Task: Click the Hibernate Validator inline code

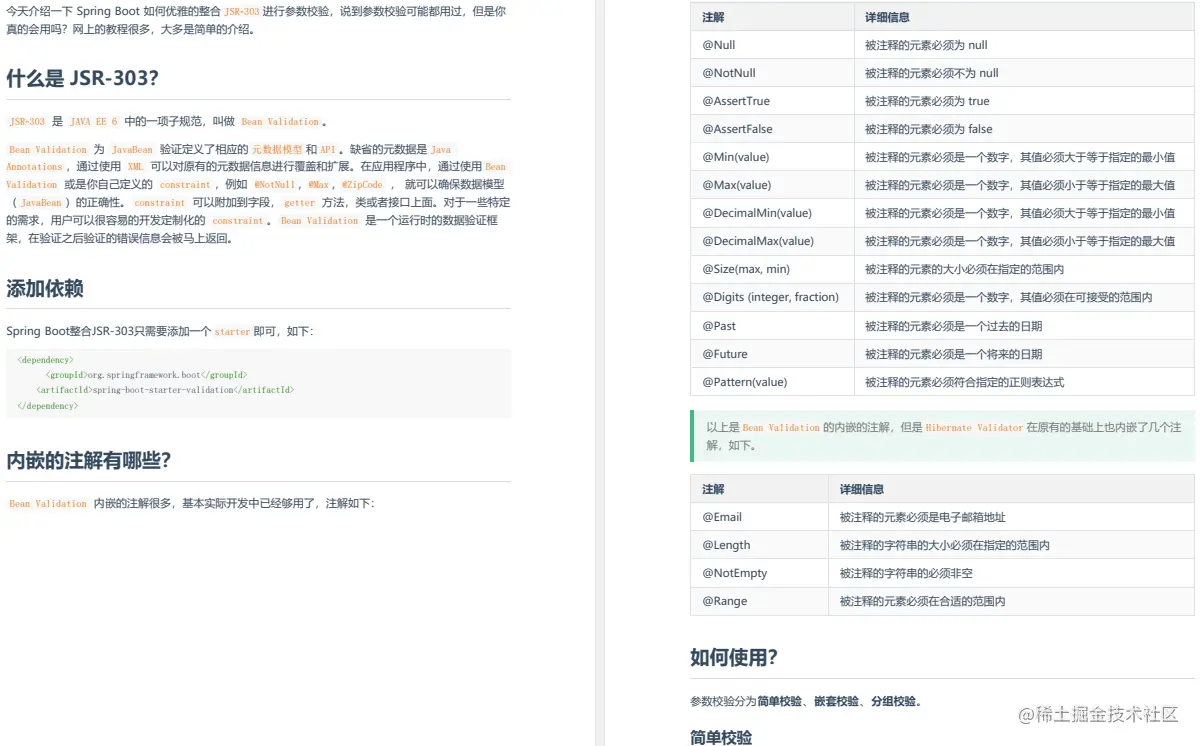Action: tap(974, 427)
